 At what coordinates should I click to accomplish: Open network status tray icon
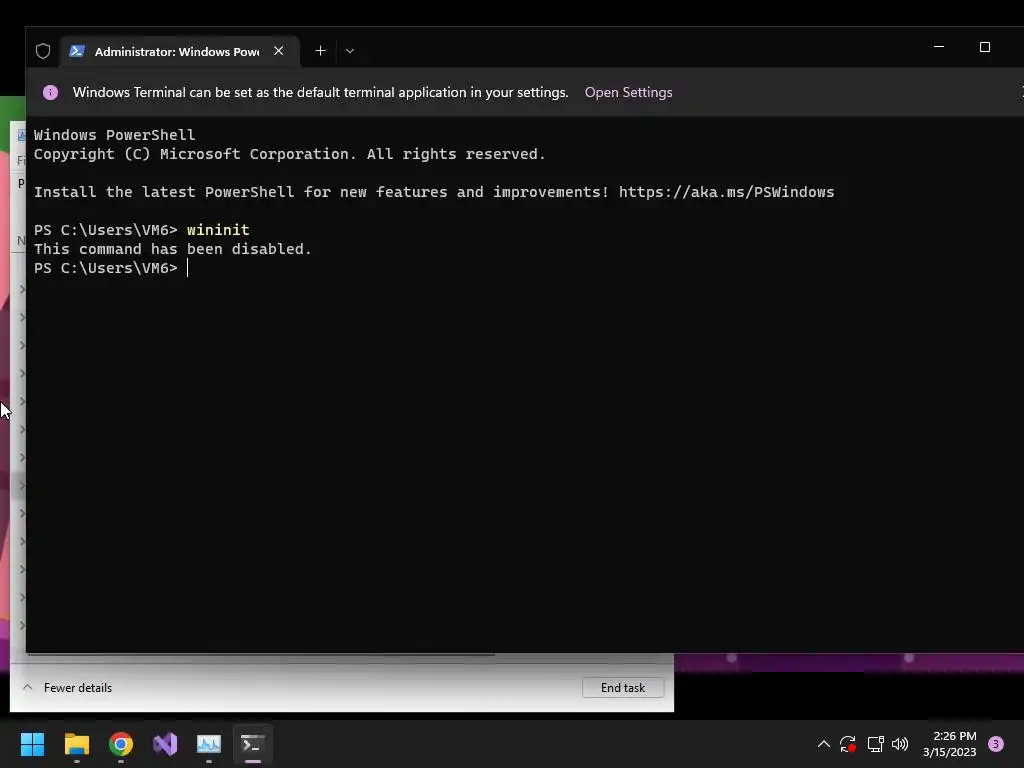(875, 744)
